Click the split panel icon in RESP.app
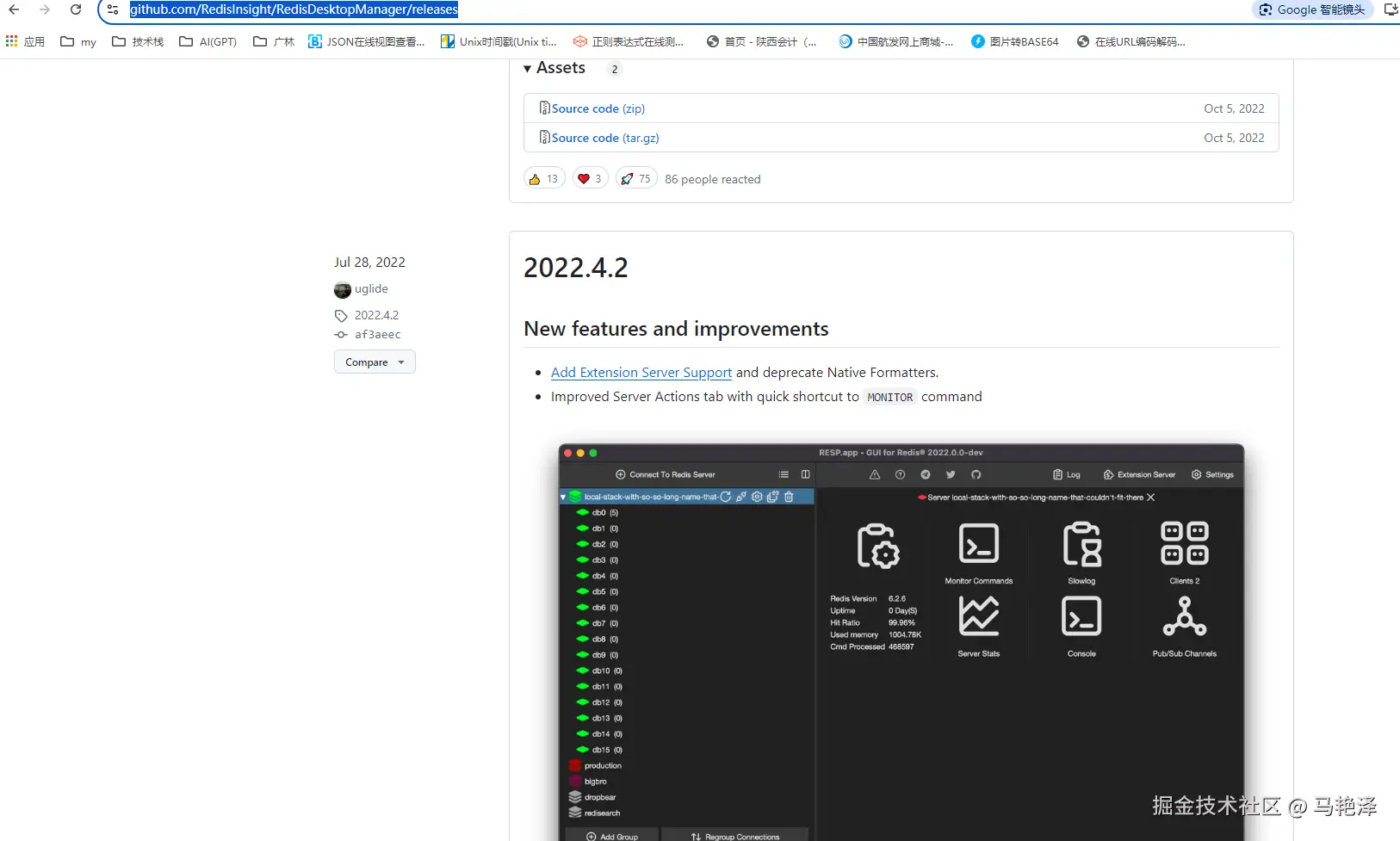This screenshot has width=1400, height=841. click(x=806, y=474)
